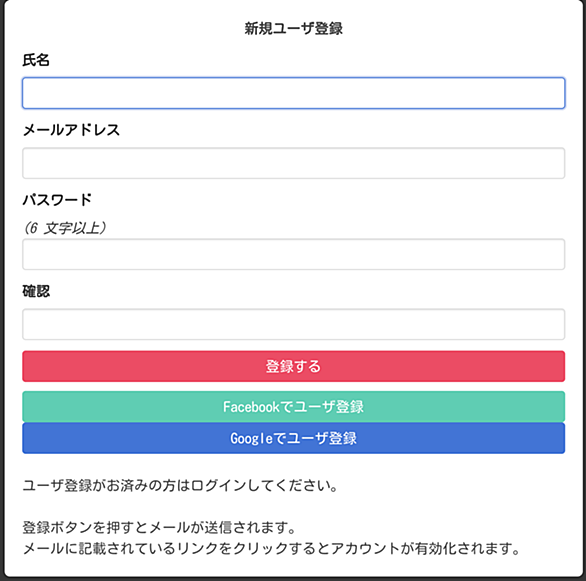Click the 新規ユーザ登録 dialog heading
This screenshot has height=581, width=586.
point(293,28)
